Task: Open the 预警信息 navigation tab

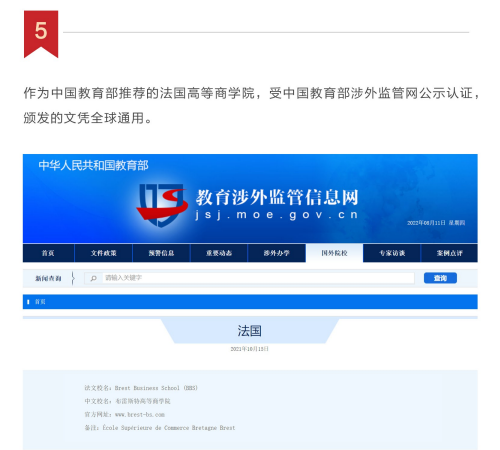Action: (161, 253)
